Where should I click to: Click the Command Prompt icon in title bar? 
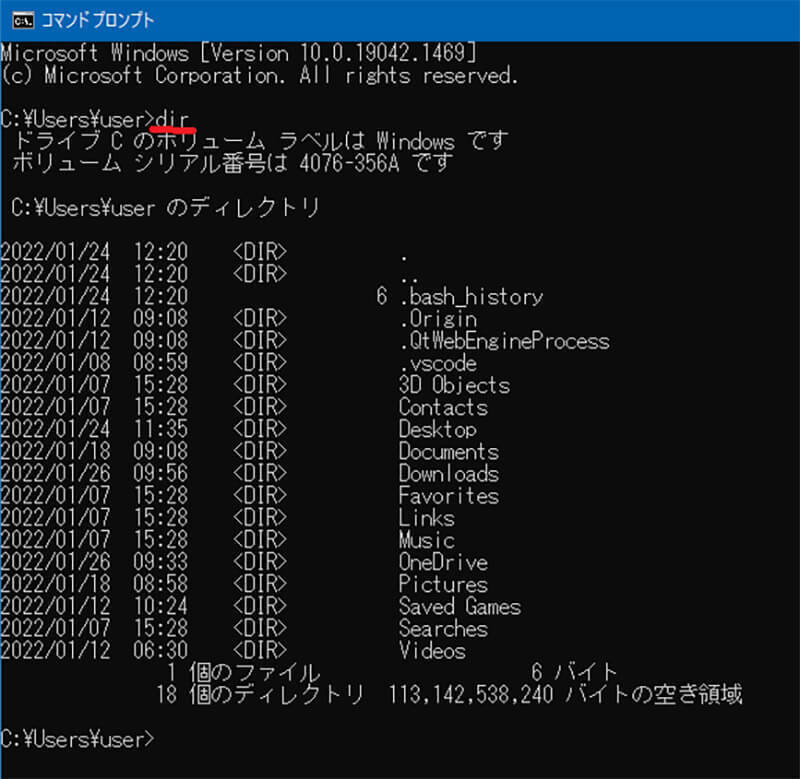(x=18, y=19)
